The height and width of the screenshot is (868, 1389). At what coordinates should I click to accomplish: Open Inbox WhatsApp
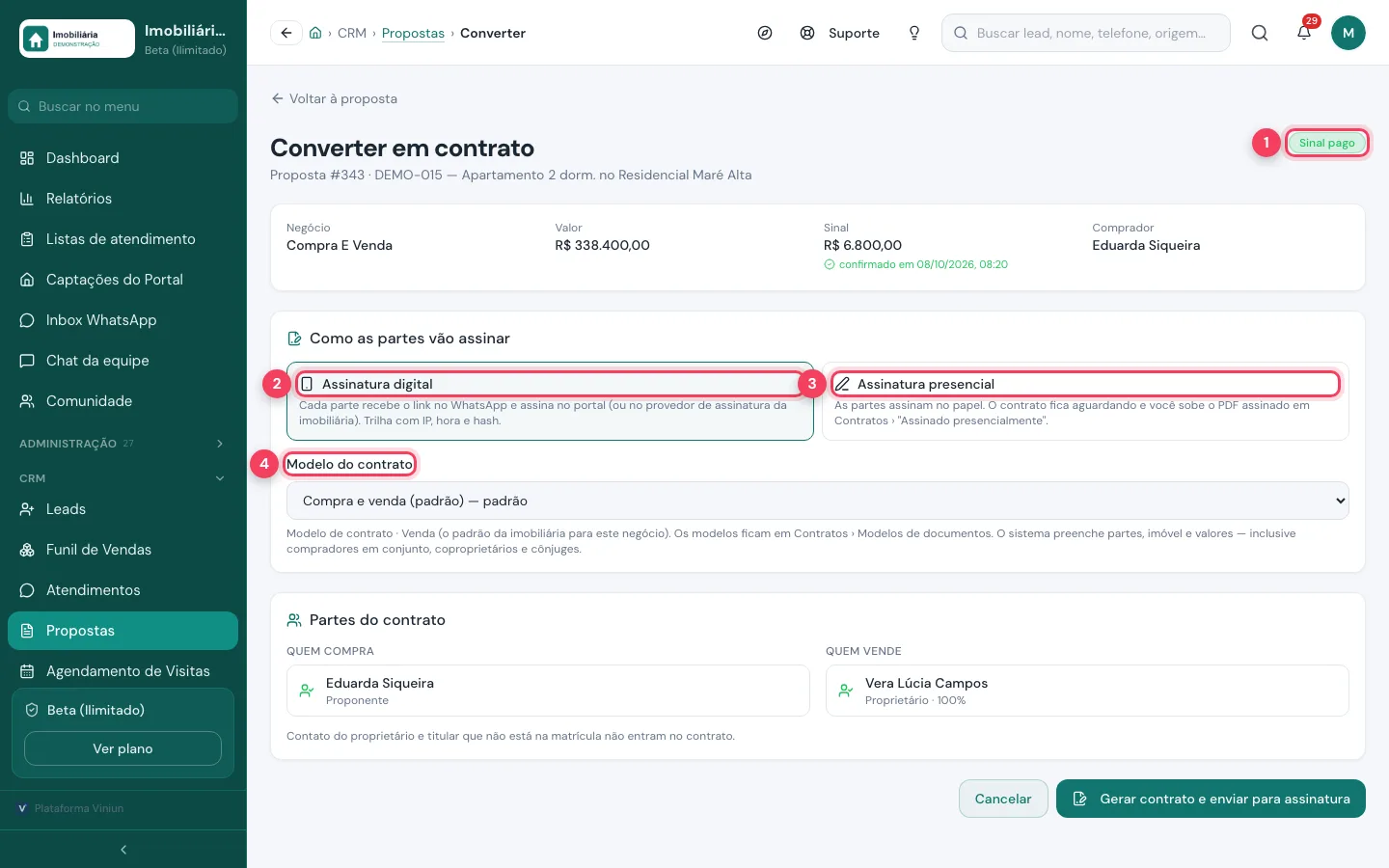point(123,320)
